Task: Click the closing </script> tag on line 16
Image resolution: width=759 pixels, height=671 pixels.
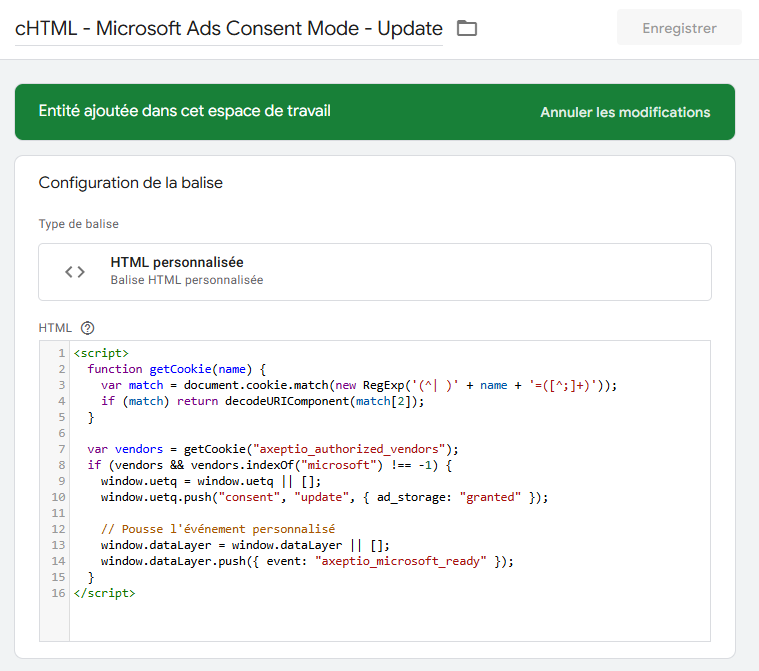Action: pos(105,593)
